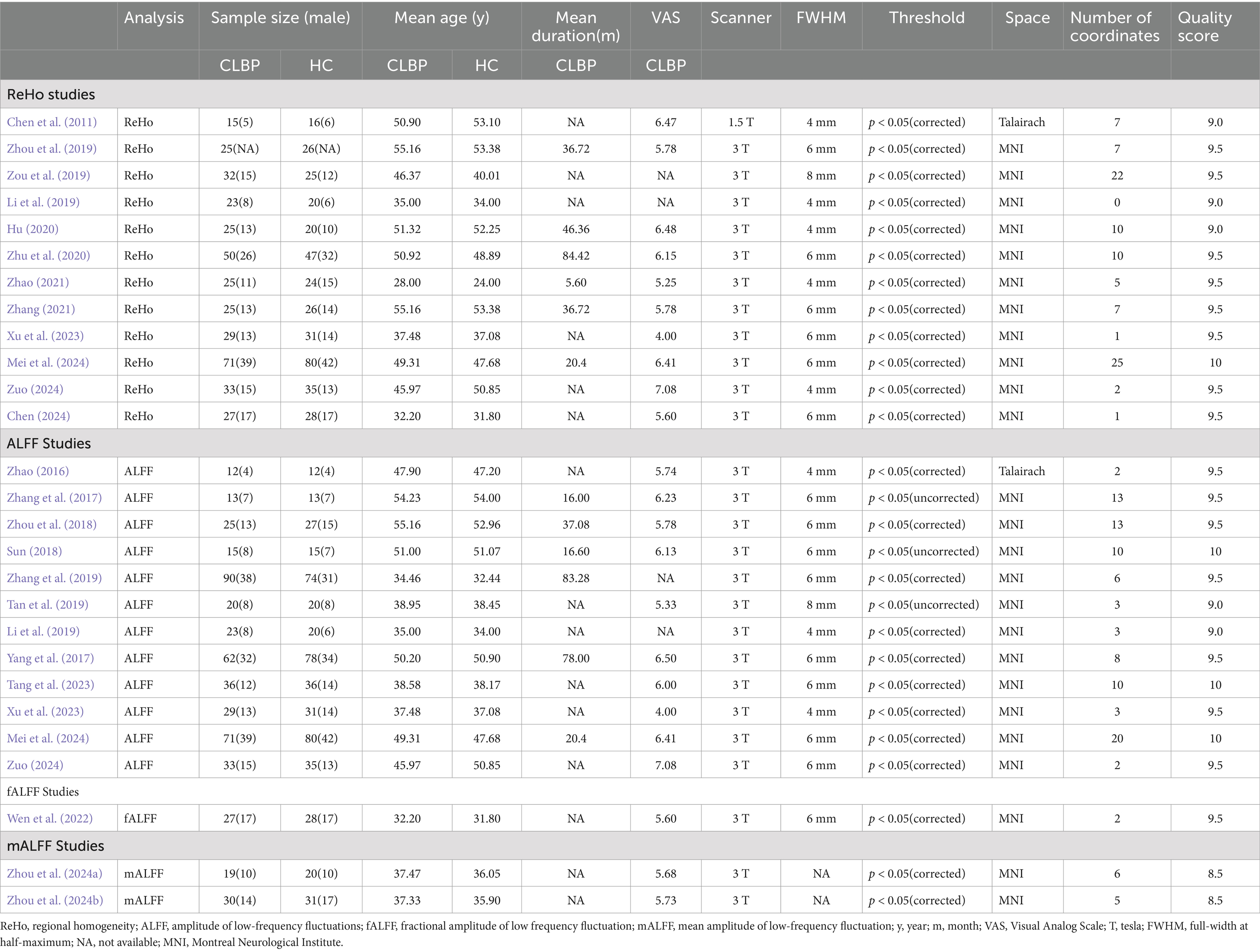The height and width of the screenshot is (952, 1260).
Task: Click the Zhou et al. (2024b) citation link
Action: [55, 900]
